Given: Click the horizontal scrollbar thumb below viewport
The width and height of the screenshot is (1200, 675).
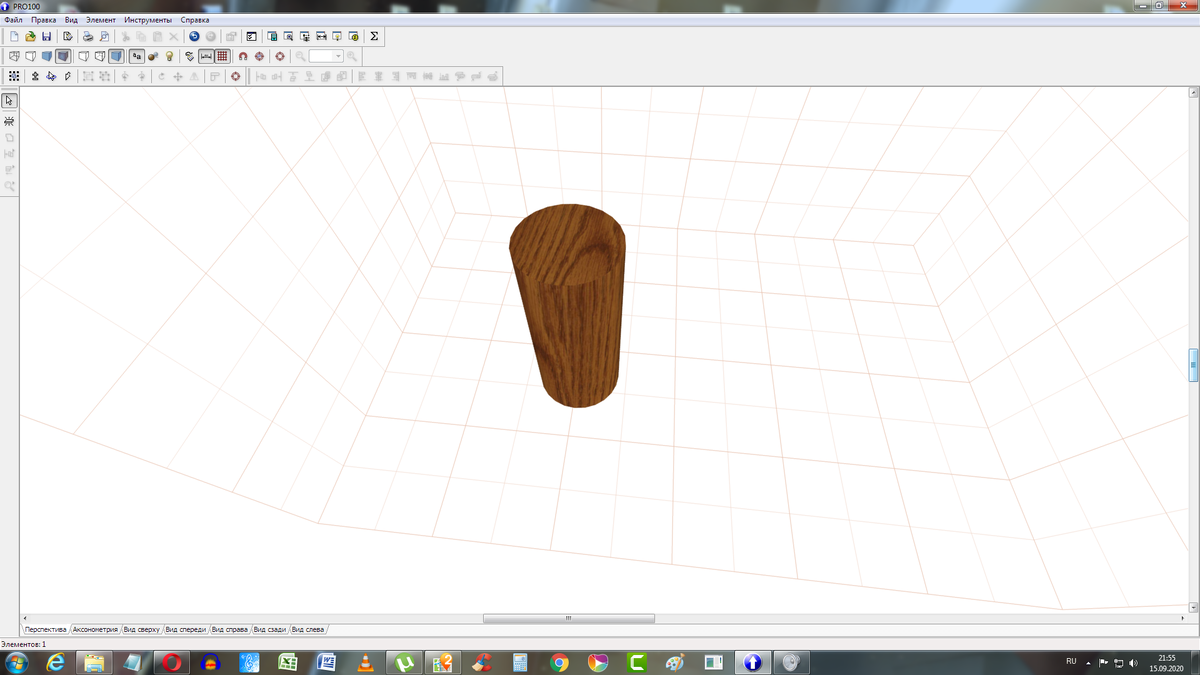Looking at the screenshot, I should tap(568, 618).
